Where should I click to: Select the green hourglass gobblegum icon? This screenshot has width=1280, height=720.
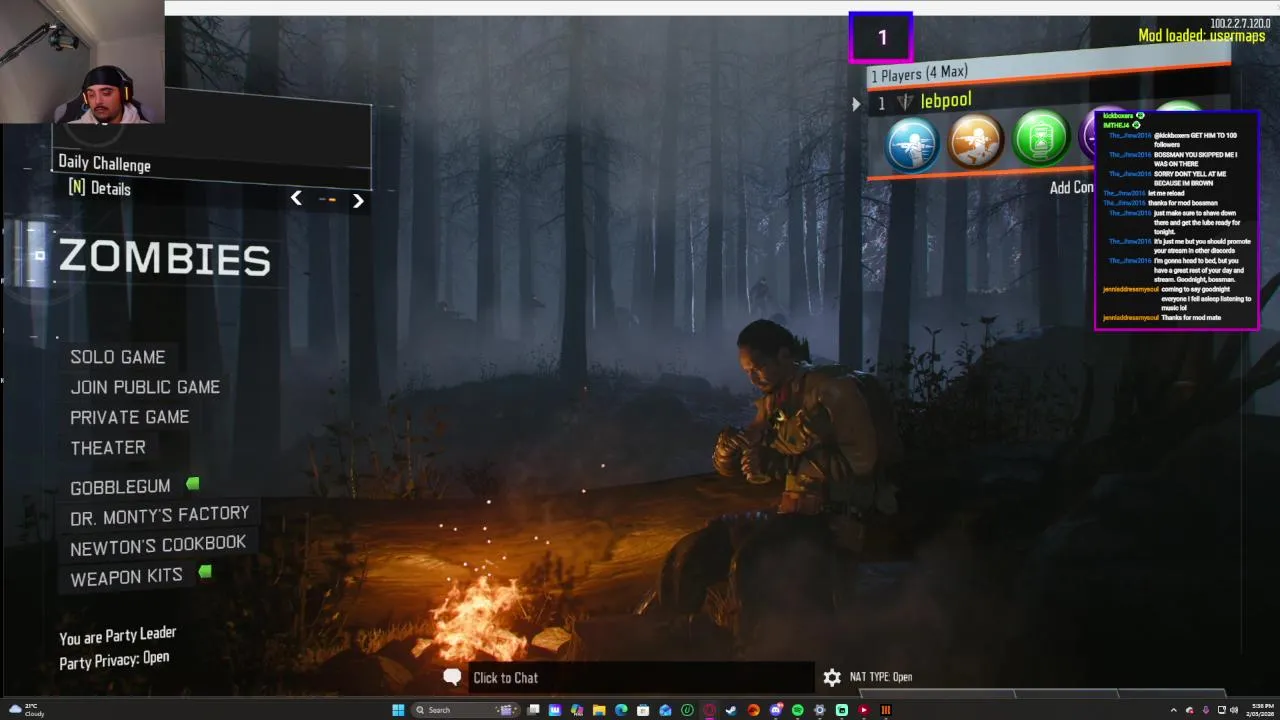1041,137
